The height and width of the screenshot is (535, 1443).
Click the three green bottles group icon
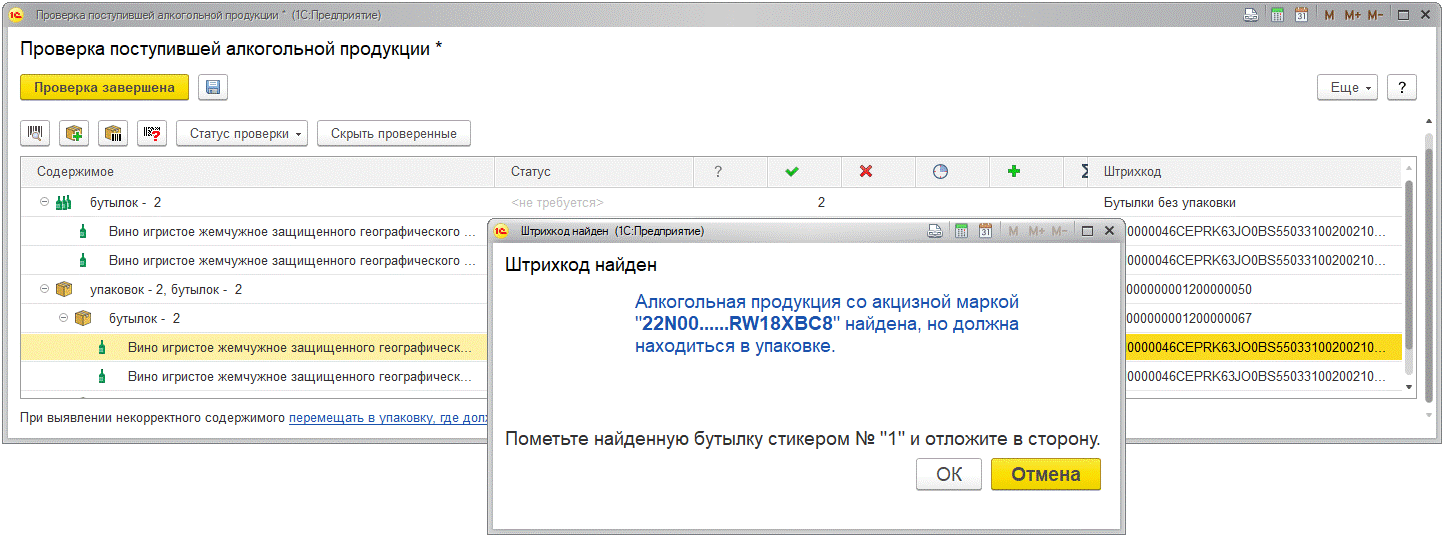63,203
